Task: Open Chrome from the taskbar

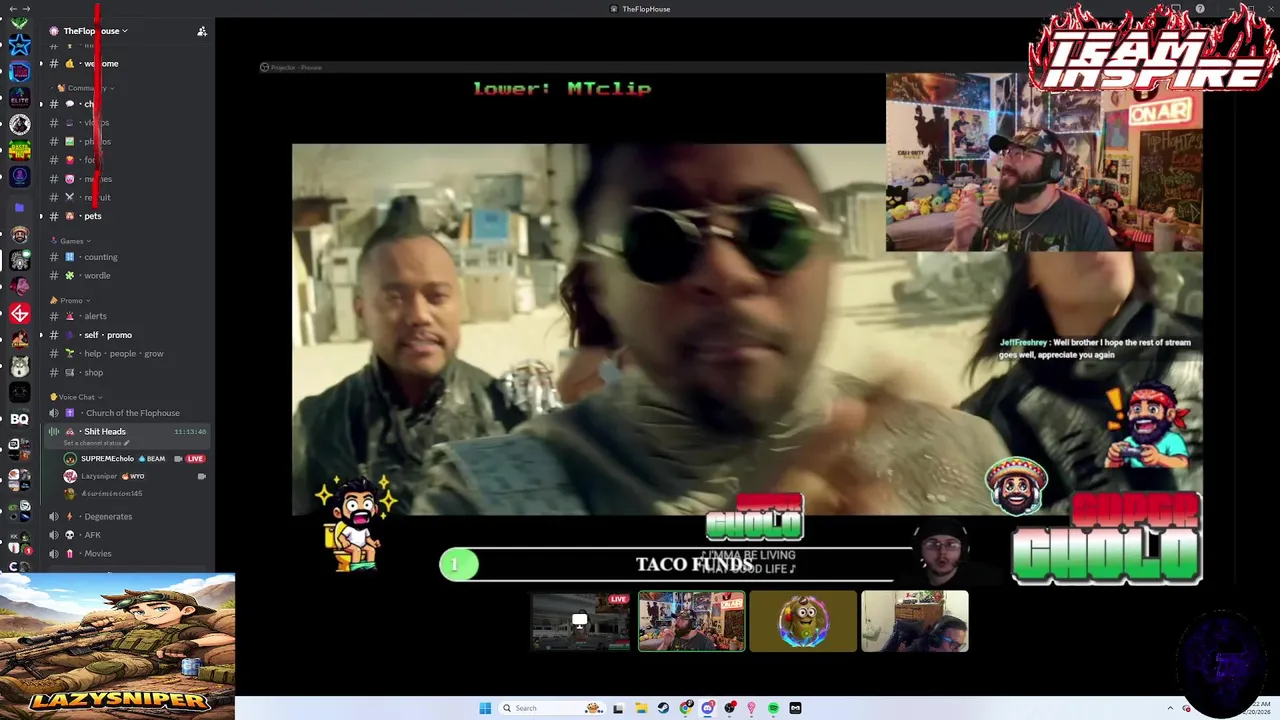Action: 685,708
